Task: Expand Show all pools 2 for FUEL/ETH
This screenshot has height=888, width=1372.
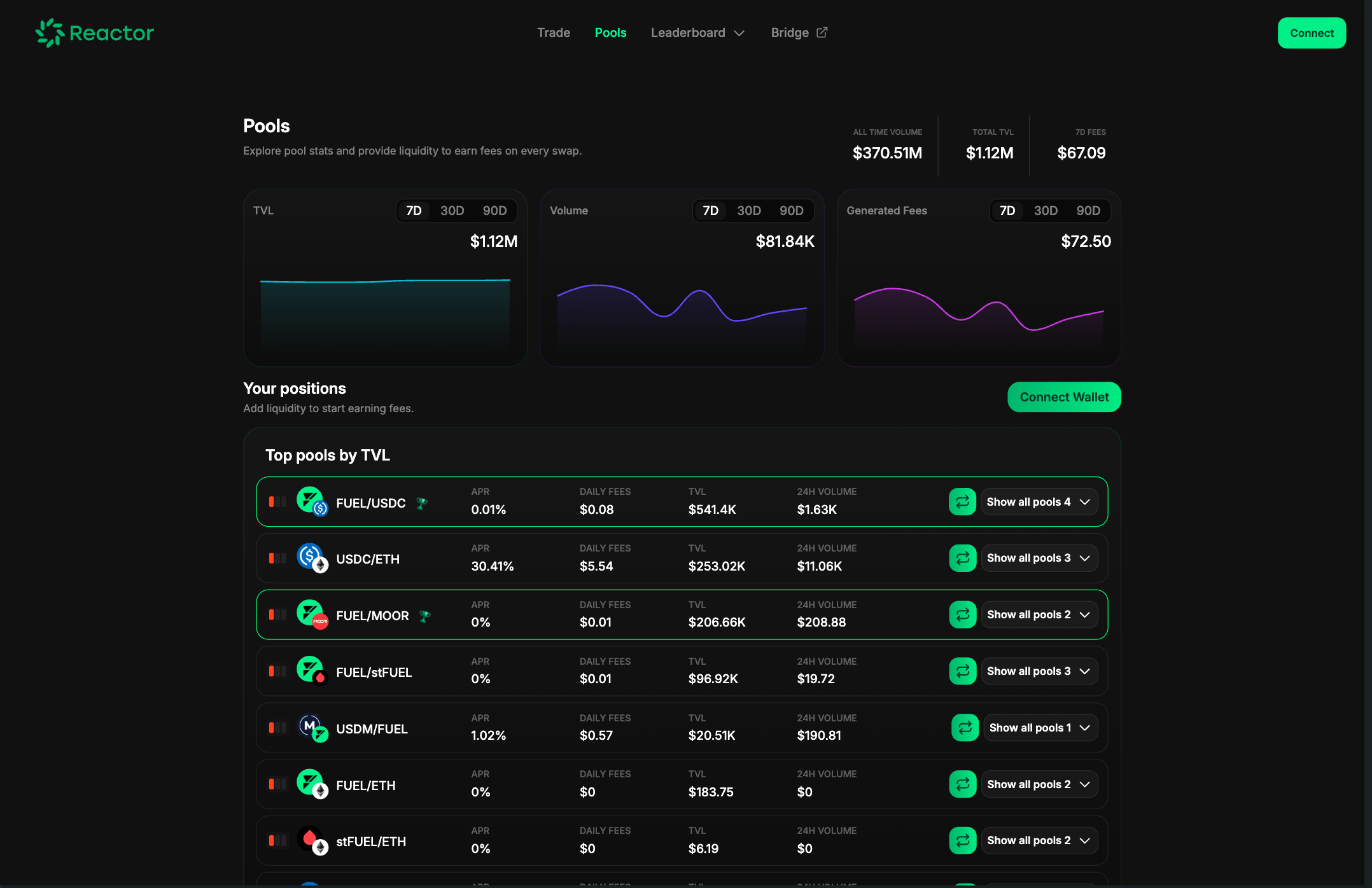Action: point(1039,784)
